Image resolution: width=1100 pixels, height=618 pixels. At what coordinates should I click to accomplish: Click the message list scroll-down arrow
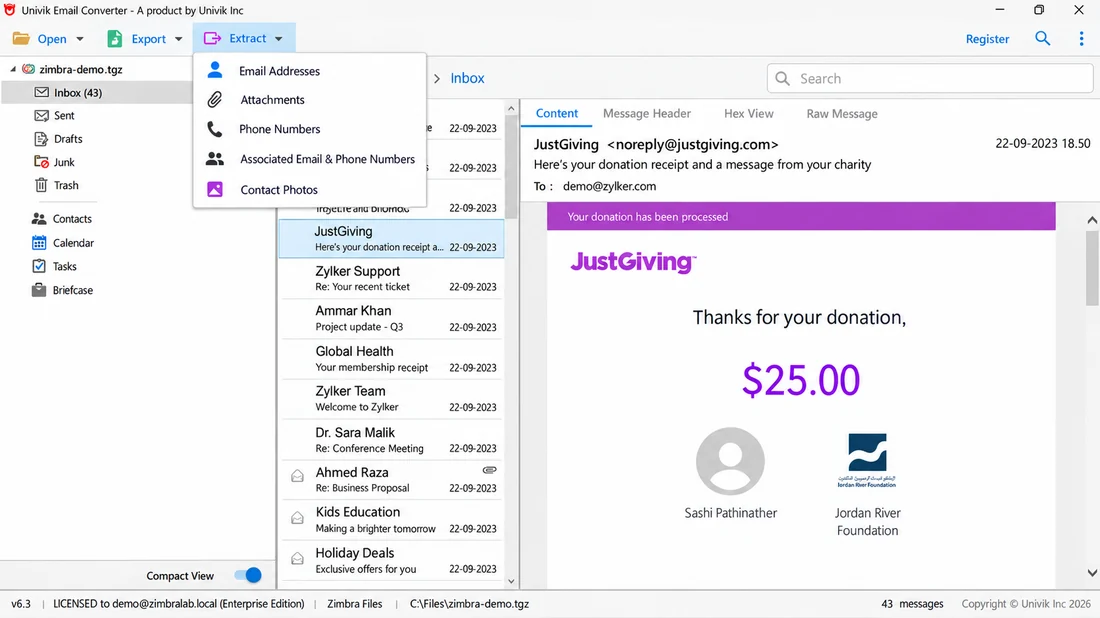click(511, 582)
